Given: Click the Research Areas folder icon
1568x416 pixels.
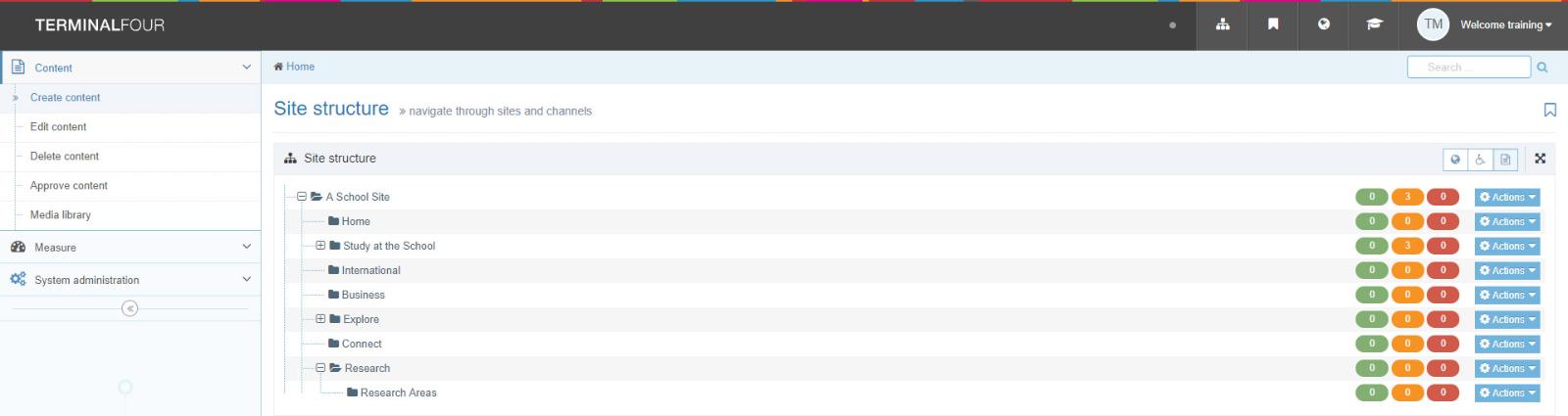Looking at the screenshot, I should point(352,393).
